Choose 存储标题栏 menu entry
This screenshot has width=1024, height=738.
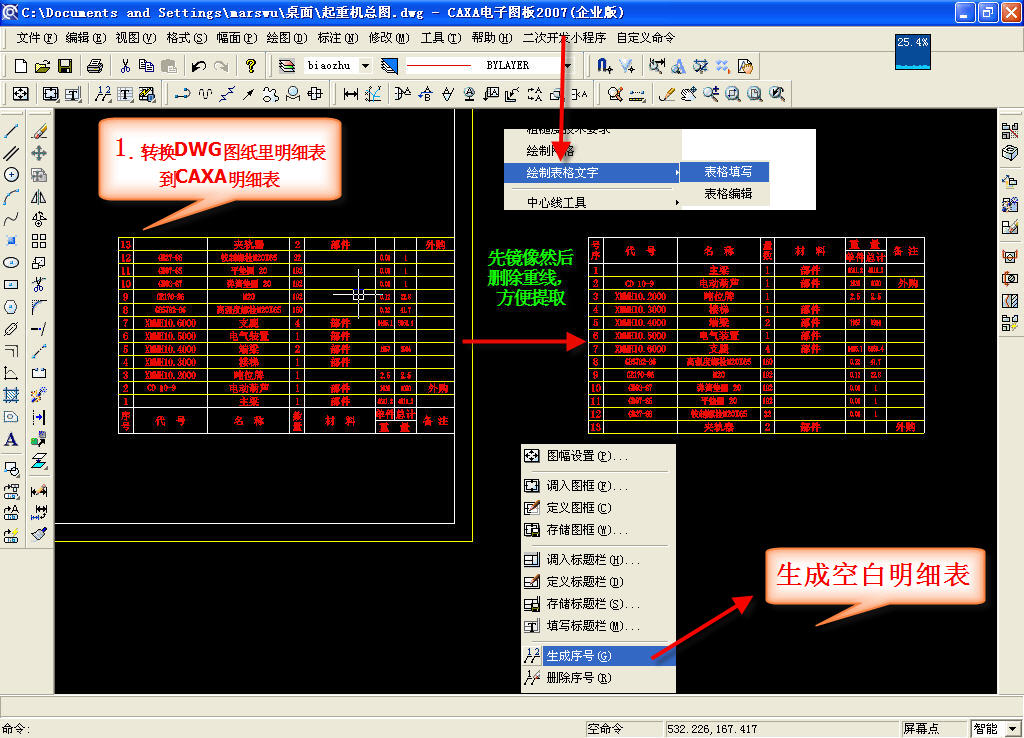pos(598,604)
